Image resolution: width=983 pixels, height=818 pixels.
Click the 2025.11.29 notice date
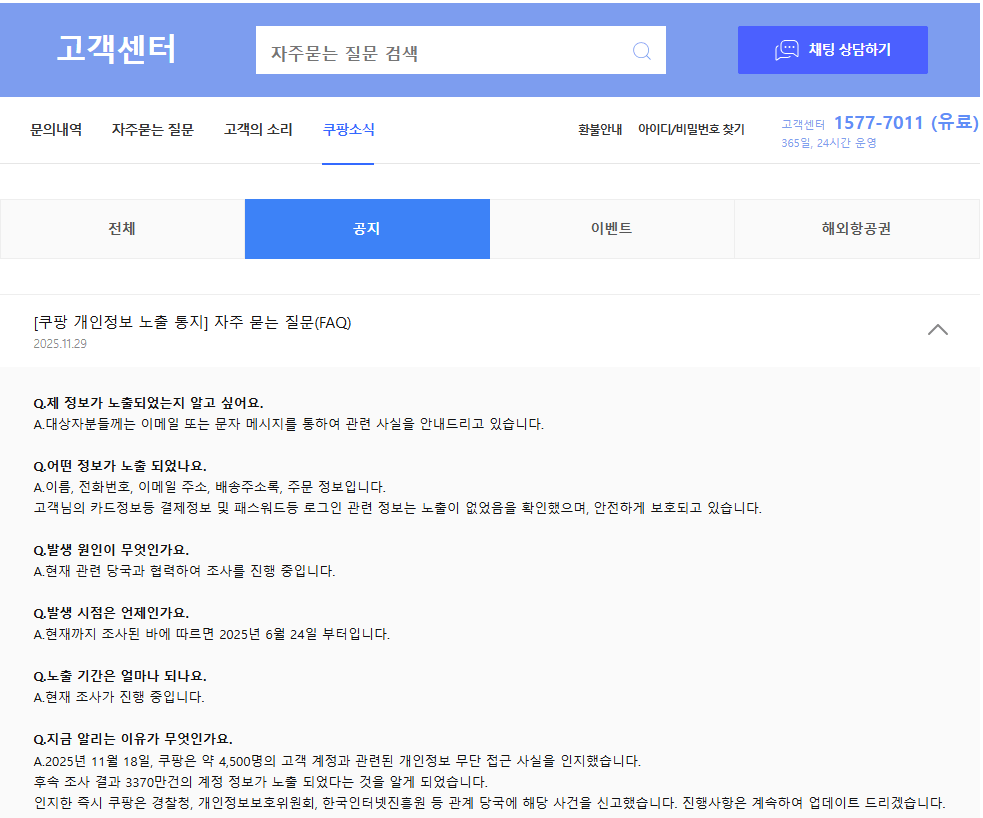60,344
